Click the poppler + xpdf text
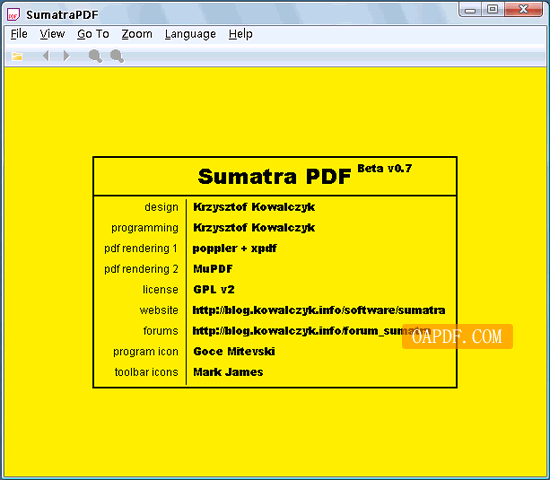 pyautogui.click(x=235, y=248)
